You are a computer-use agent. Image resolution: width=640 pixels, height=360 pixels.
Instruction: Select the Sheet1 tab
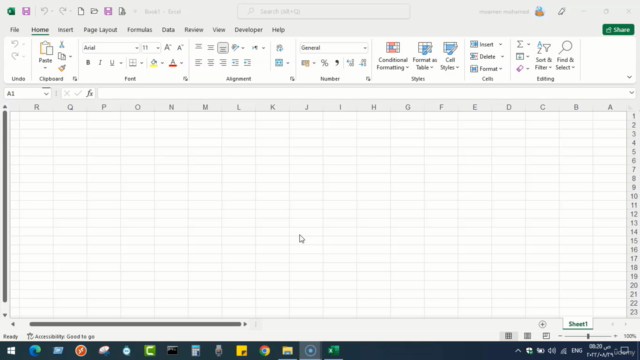click(x=578, y=324)
